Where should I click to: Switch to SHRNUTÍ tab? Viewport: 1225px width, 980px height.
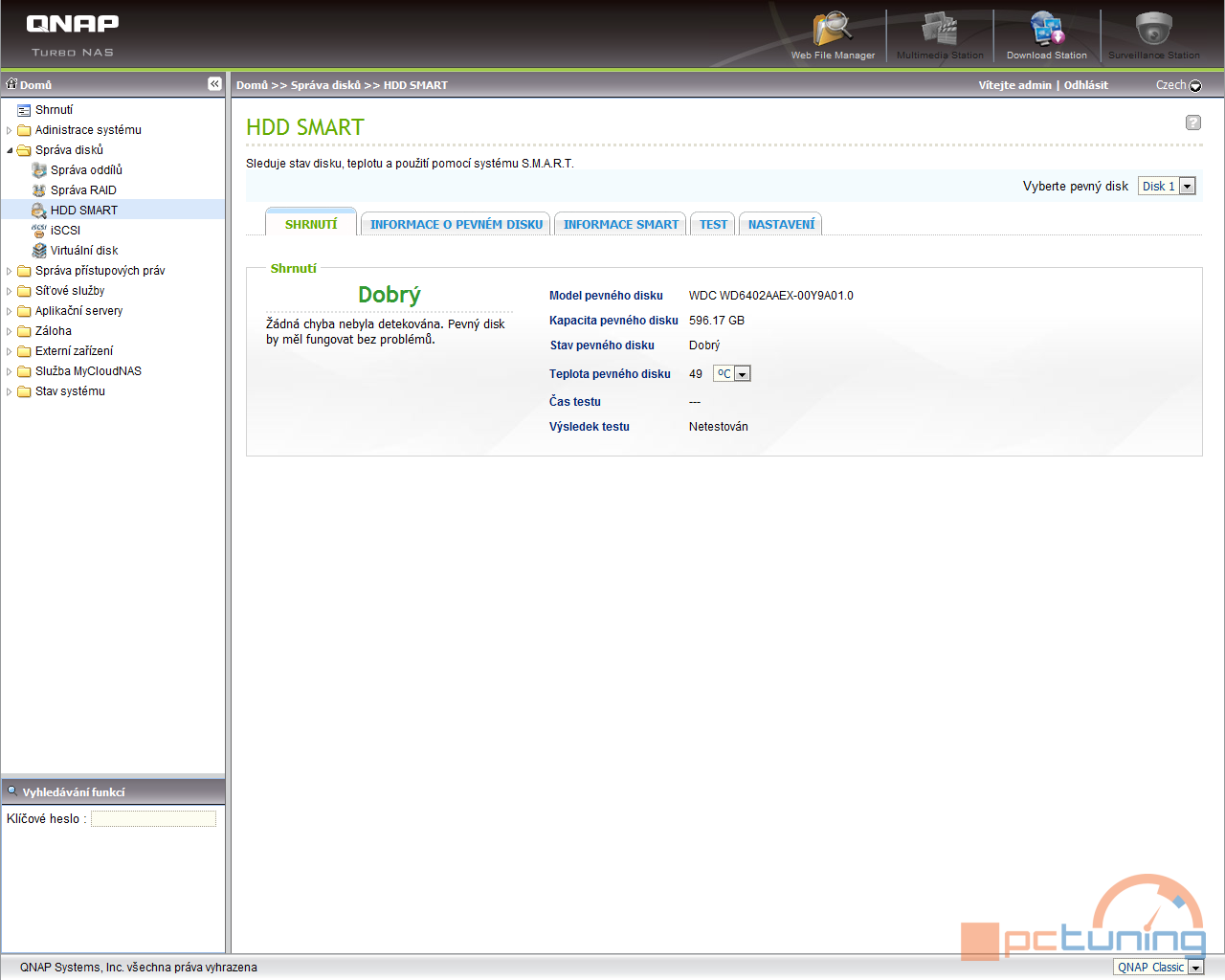(311, 223)
